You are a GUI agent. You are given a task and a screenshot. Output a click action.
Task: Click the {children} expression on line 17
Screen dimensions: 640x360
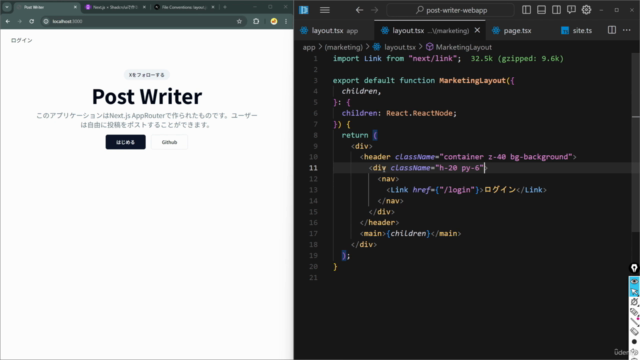pyautogui.click(x=408, y=233)
